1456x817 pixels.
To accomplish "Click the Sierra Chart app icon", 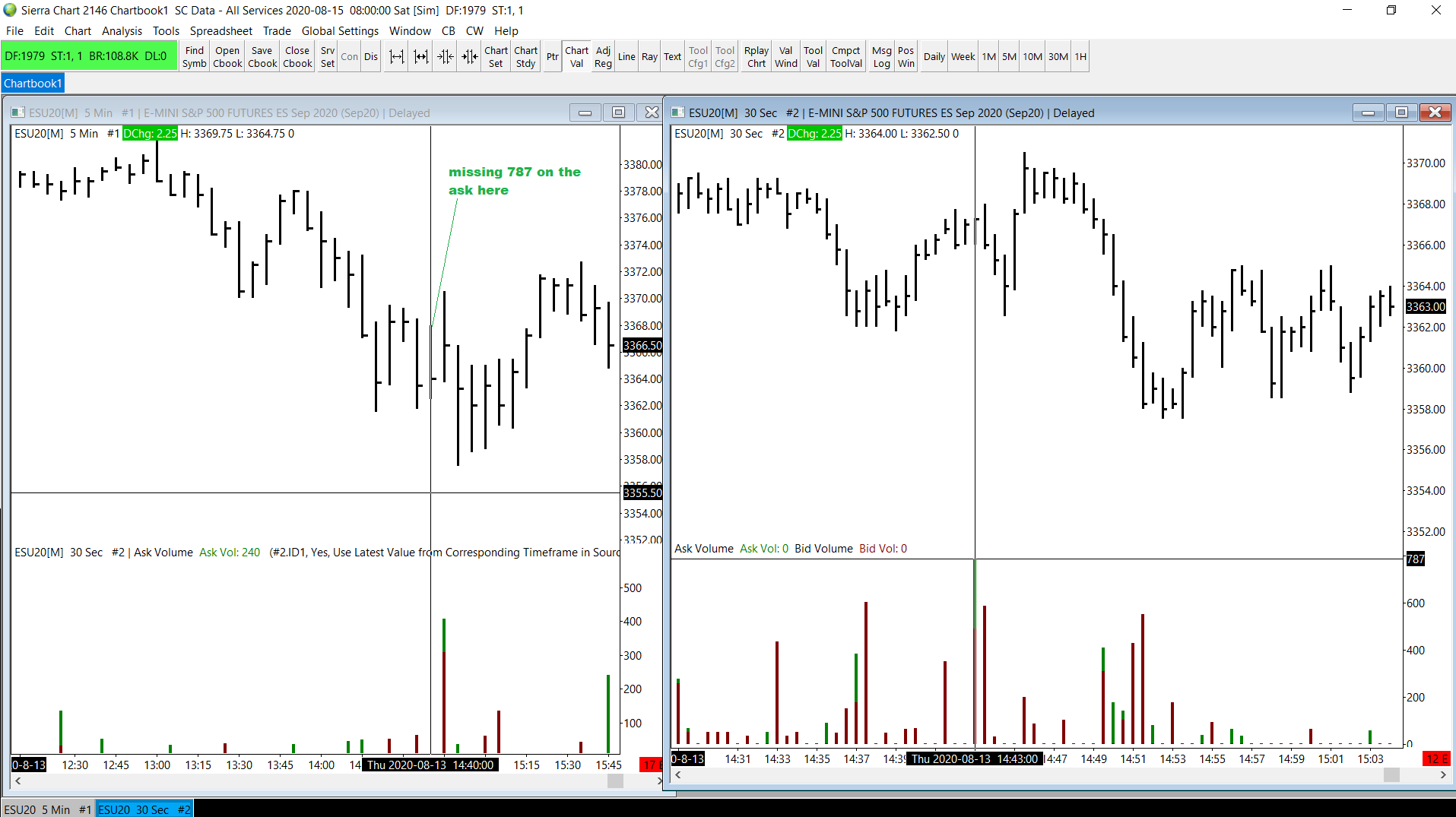I will pos(10,10).
